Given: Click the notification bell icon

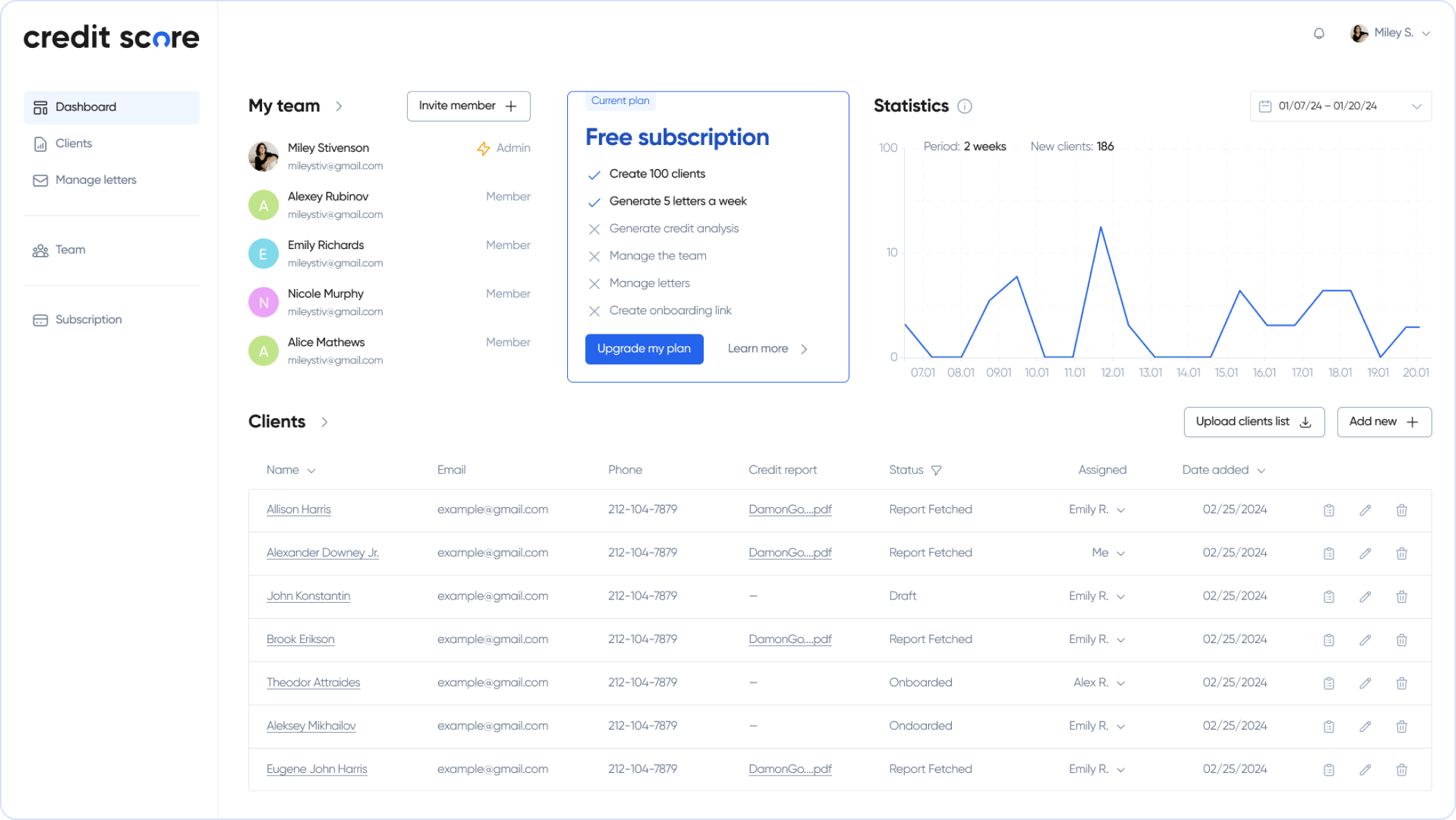Looking at the screenshot, I should click(1319, 33).
